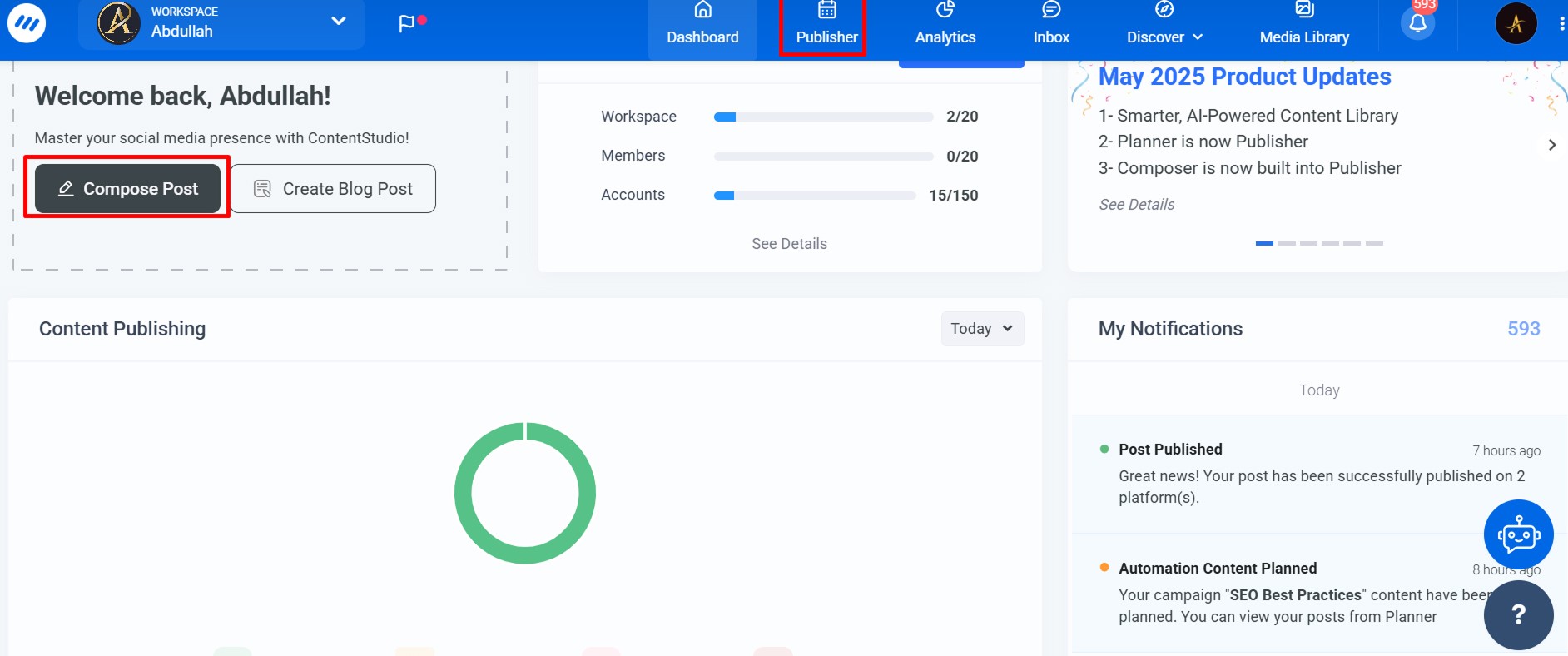Click the Workspace usage progress bar
Image resolution: width=1568 pixels, height=656 pixels.
[x=823, y=117]
